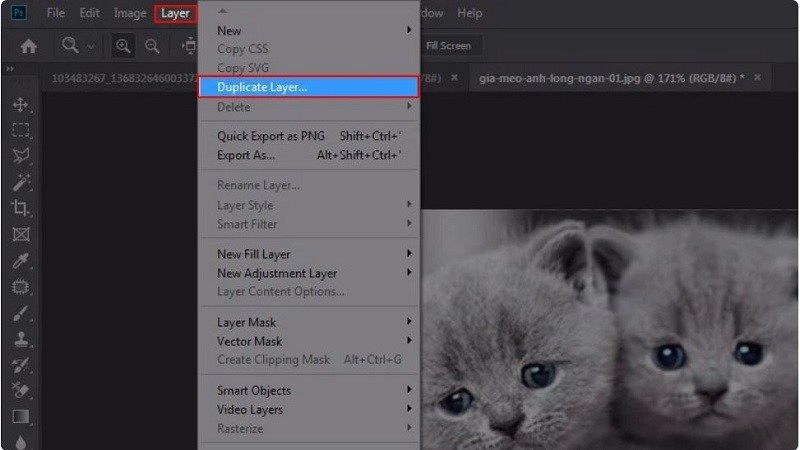
Task: Open the Image menu
Action: [130, 13]
